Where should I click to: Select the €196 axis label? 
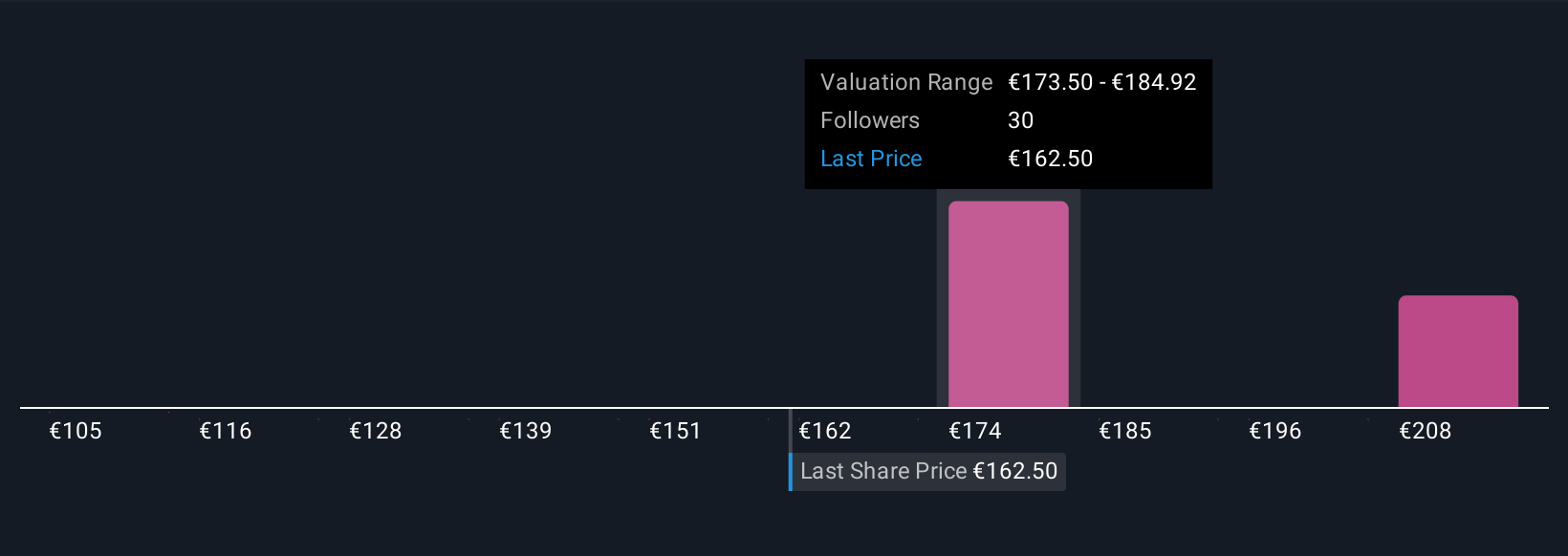coord(1275,431)
